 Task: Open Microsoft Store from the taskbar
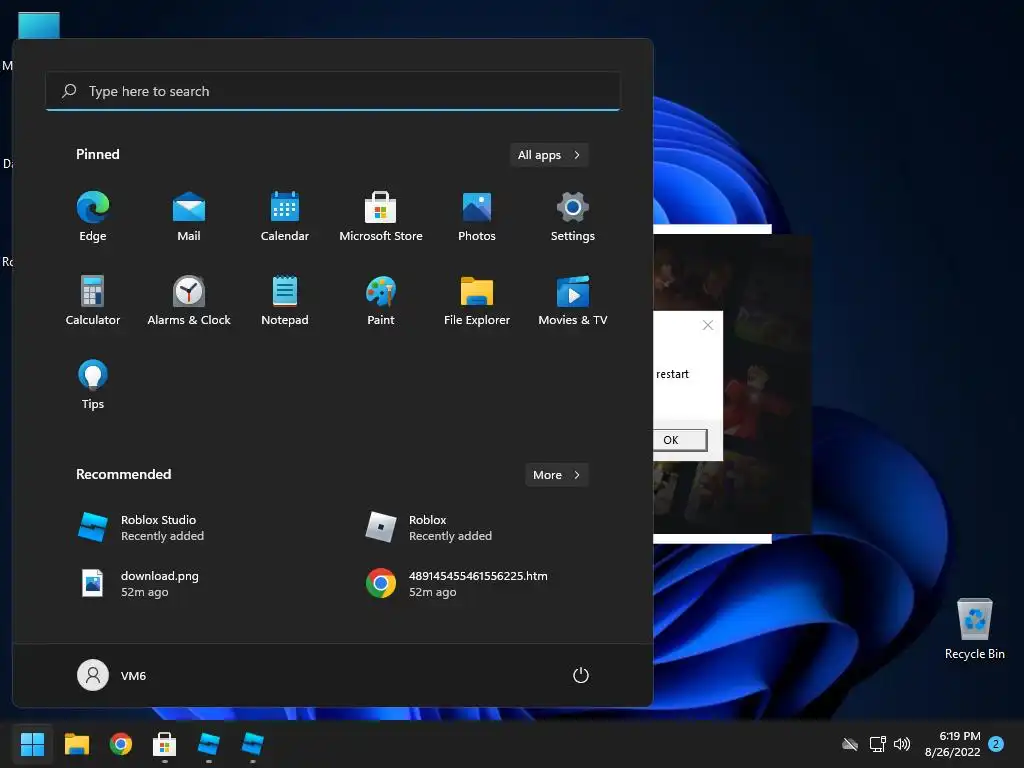(165, 744)
